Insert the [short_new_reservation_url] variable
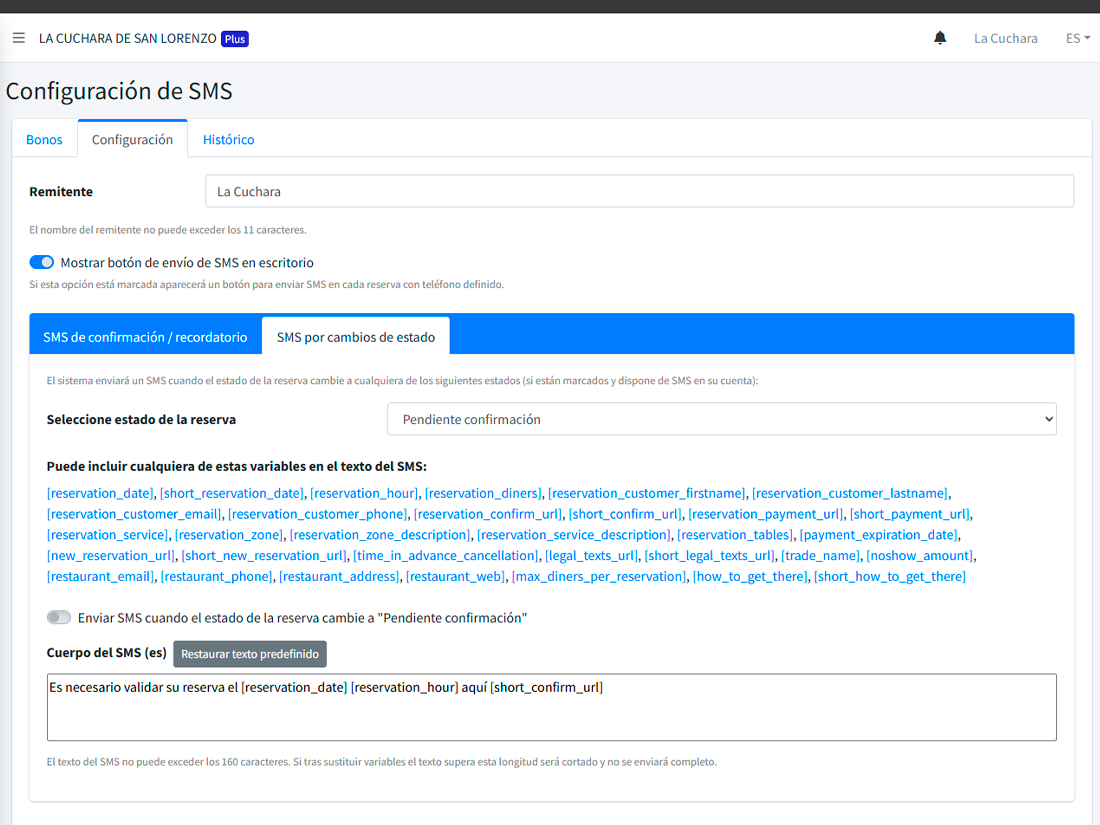The image size is (1100, 825). pos(264,556)
